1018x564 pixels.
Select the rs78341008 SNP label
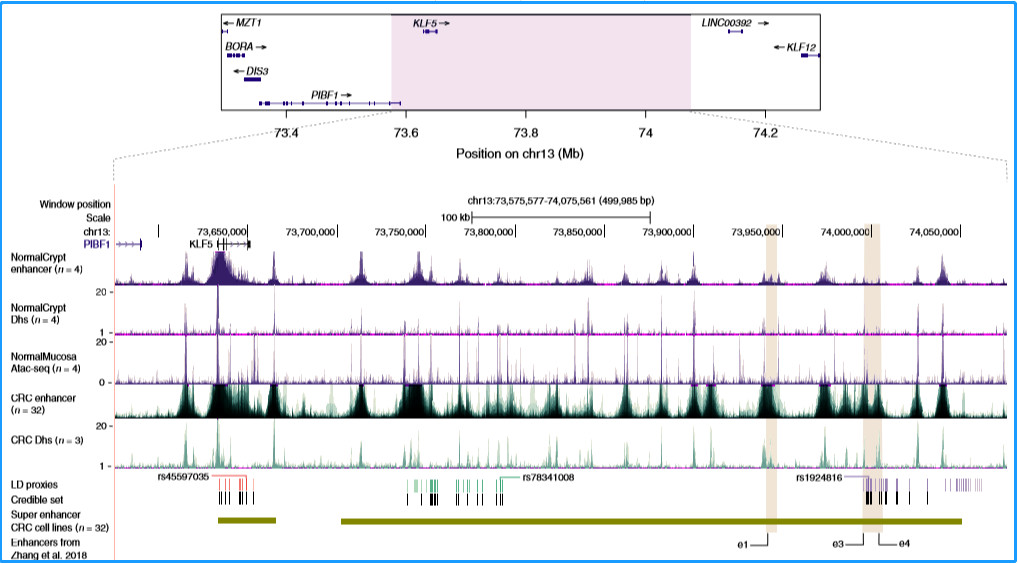[548, 478]
